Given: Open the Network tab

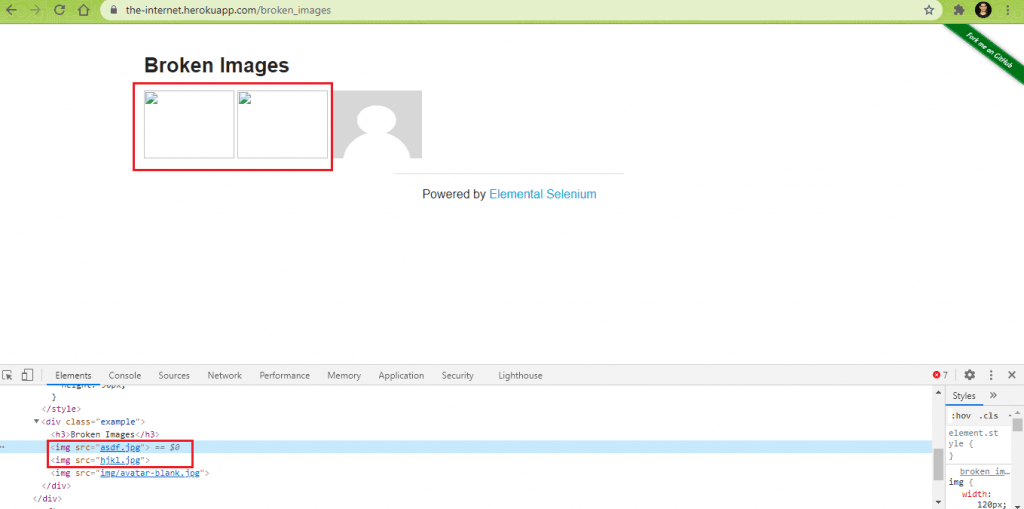Looking at the screenshot, I should point(225,376).
